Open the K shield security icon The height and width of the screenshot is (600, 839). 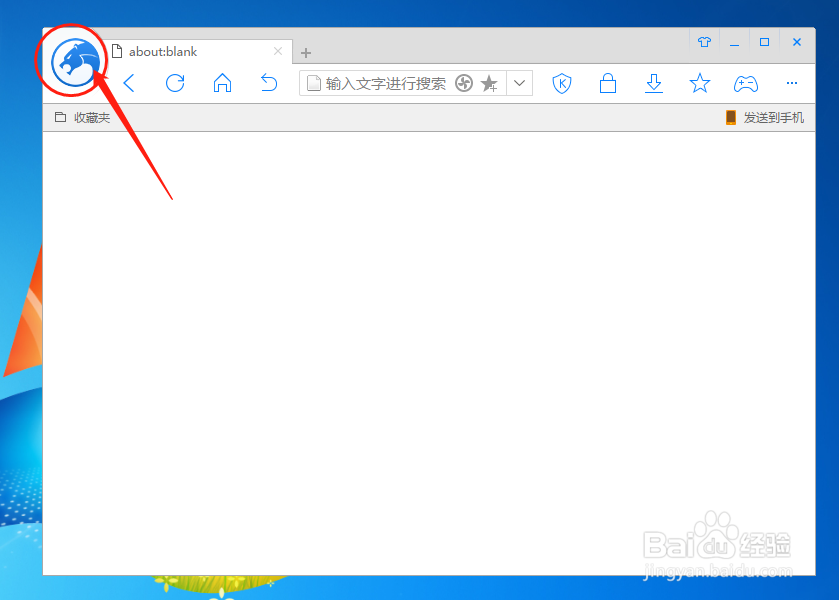(x=562, y=83)
